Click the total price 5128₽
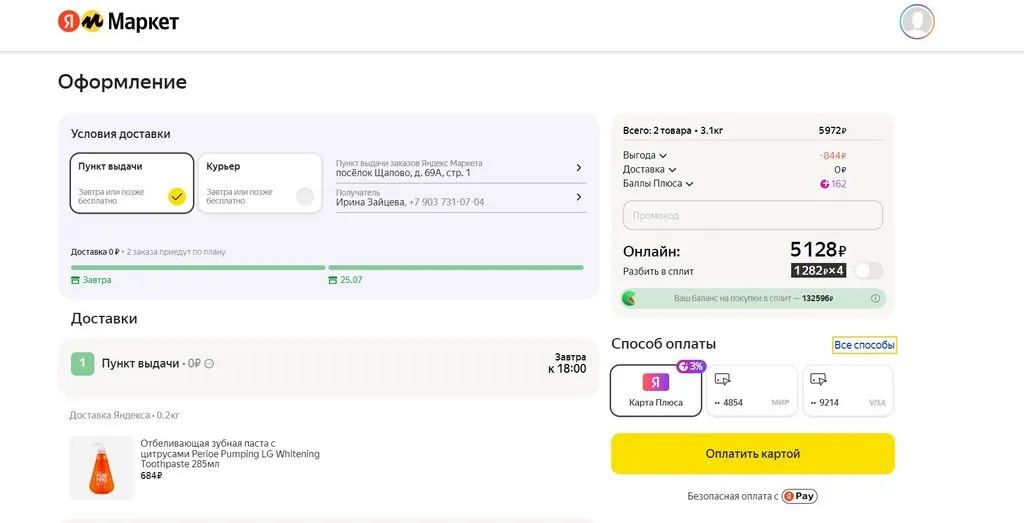1024x523 pixels. (818, 249)
